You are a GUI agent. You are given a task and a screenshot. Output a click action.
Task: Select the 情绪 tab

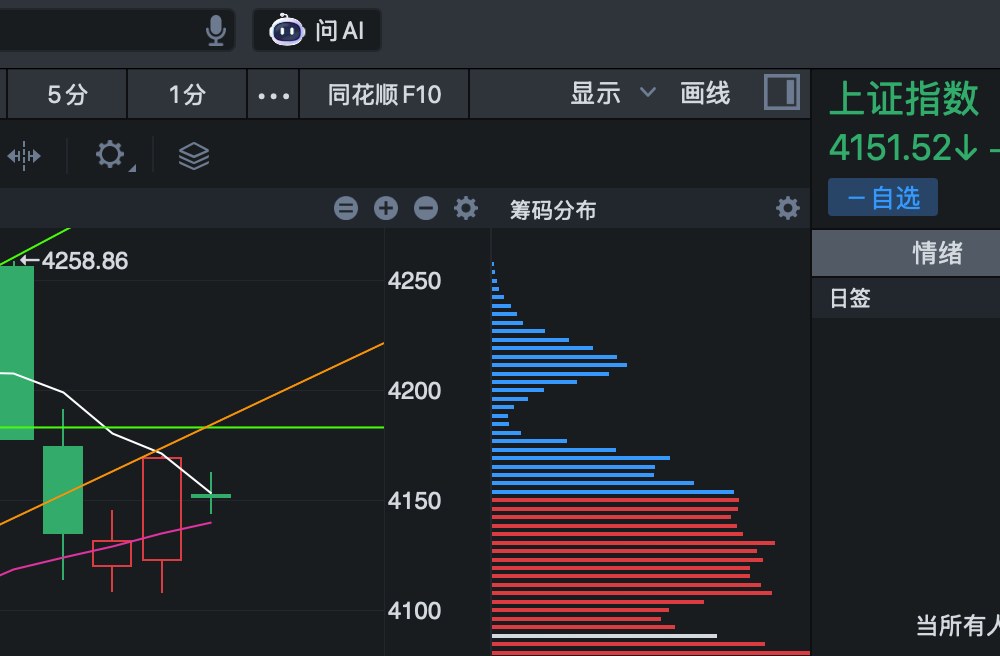[937, 253]
